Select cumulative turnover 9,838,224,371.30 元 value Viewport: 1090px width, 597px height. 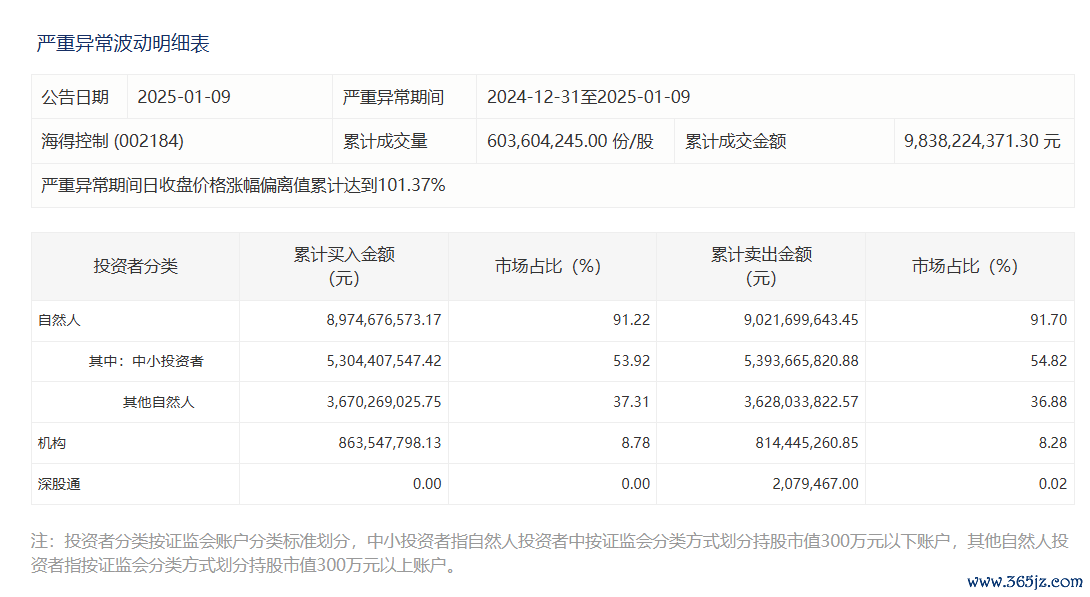point(981,141)
